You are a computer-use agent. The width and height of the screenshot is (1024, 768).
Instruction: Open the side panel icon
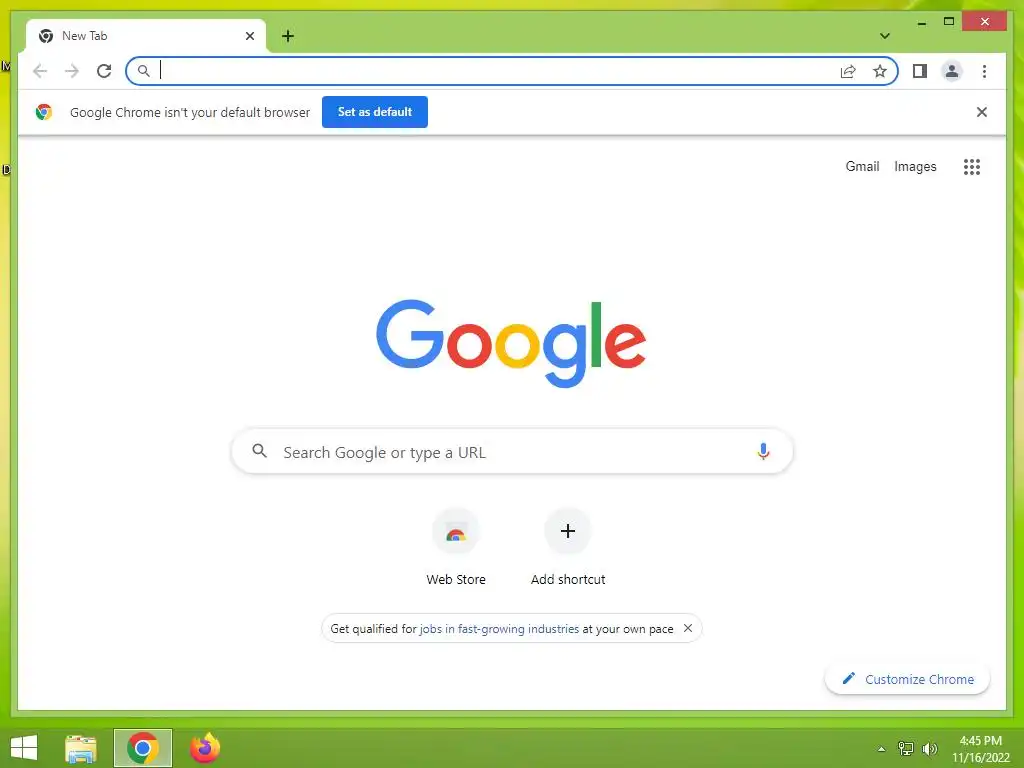point(920,71)
